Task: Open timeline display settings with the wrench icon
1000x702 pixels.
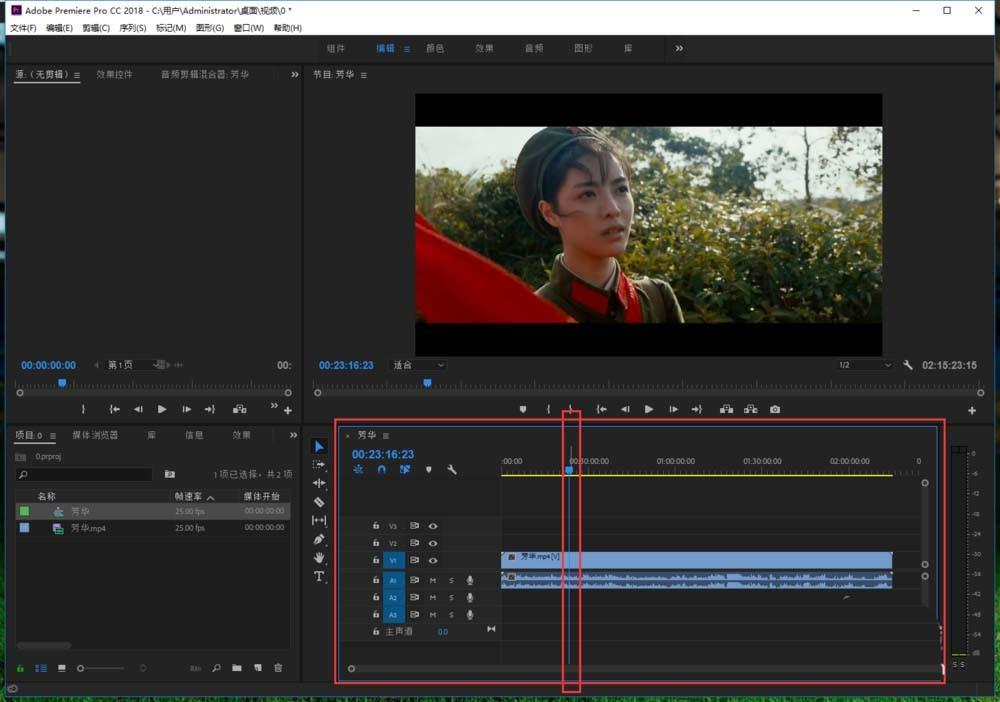Action: tap(452, 469)
